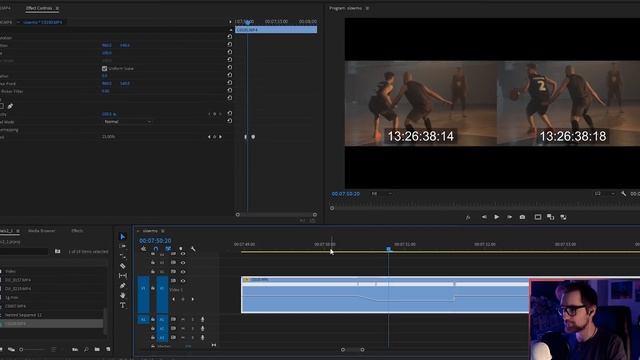Select Nested Sequence 11 in project panel
The width and height of the screenshot is (640, 360).
click(x=24, y=315)
